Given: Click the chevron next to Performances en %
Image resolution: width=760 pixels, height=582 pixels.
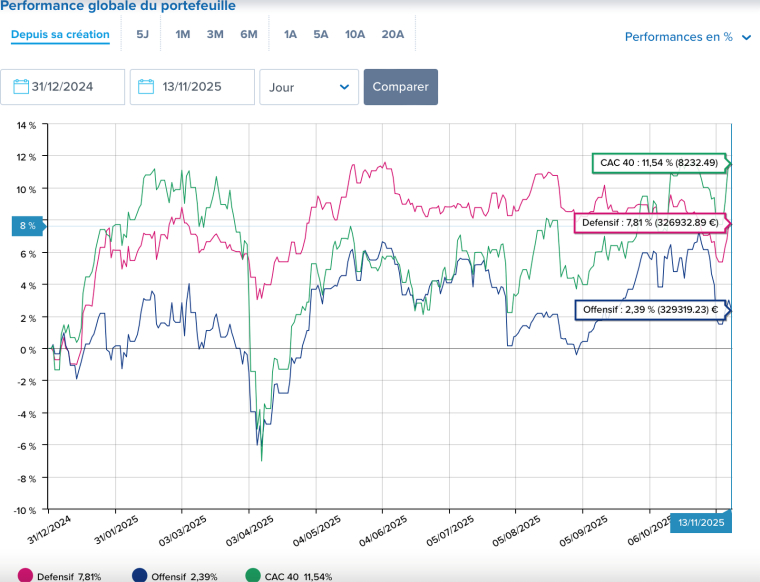Looking at the screenshot, I should (746, 38).
